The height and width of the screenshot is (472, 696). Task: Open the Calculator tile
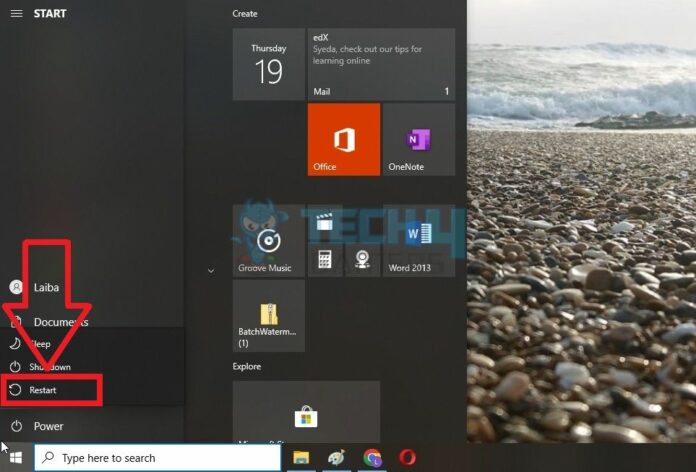[x=324, y=260]
